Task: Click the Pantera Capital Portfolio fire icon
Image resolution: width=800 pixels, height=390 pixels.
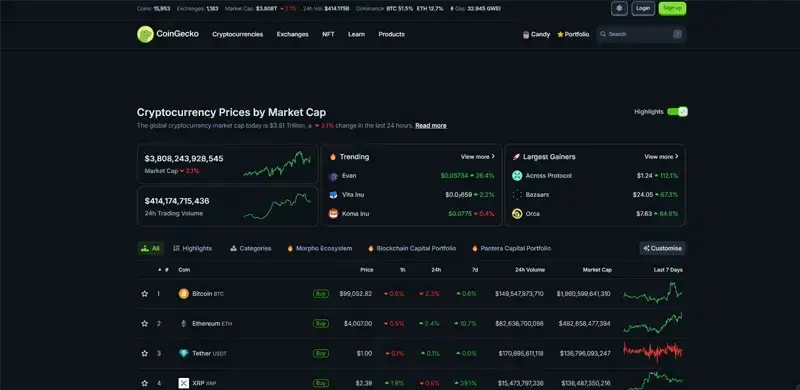Action: pyautogui.click(x=475, y=249)
